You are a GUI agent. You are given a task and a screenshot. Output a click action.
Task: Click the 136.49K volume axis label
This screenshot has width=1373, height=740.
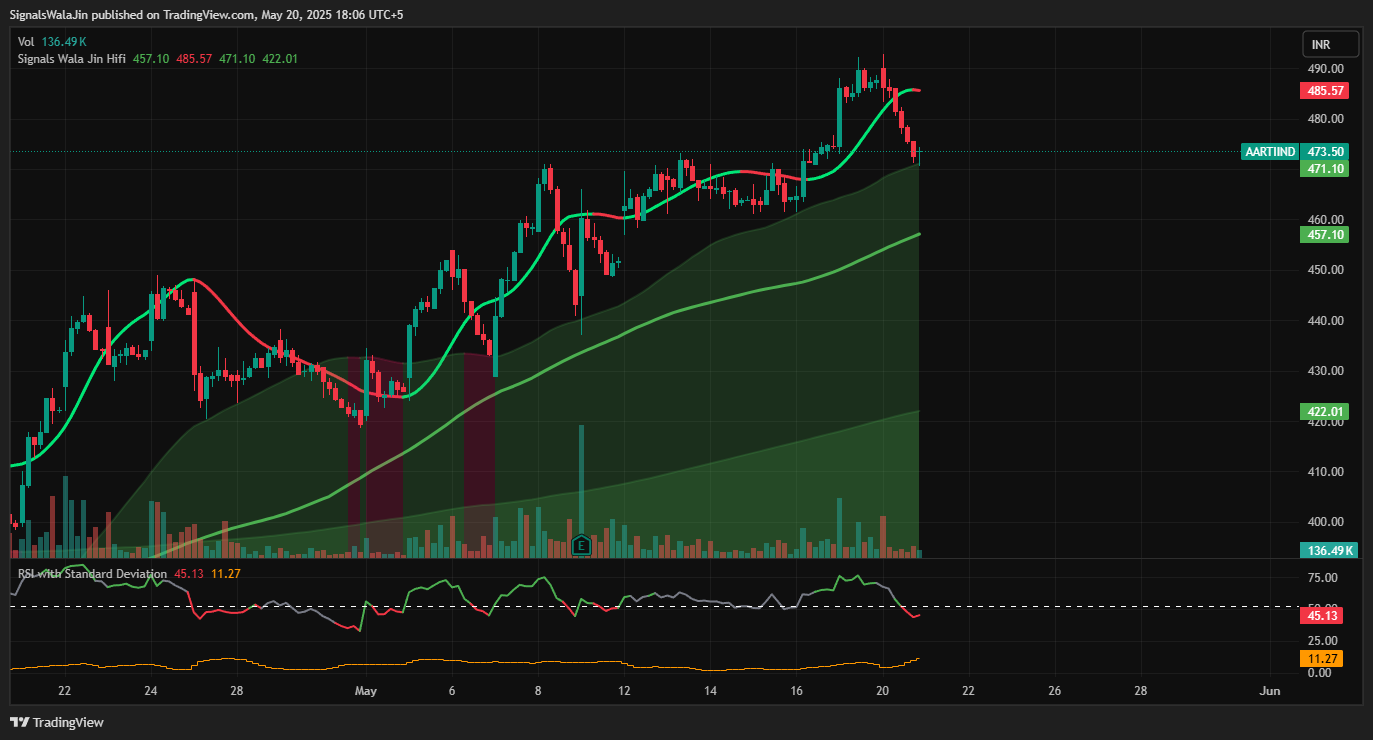(x=1330, y=551)
